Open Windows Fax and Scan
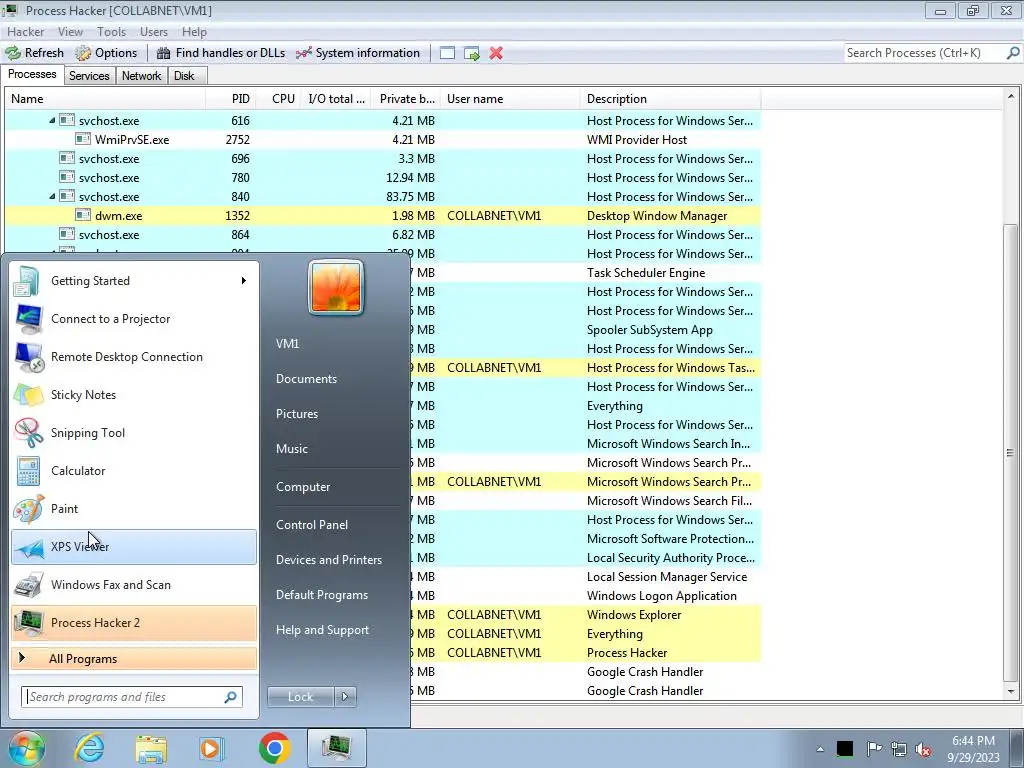This screenshot has width=1024, height=768. pos(134,584)
